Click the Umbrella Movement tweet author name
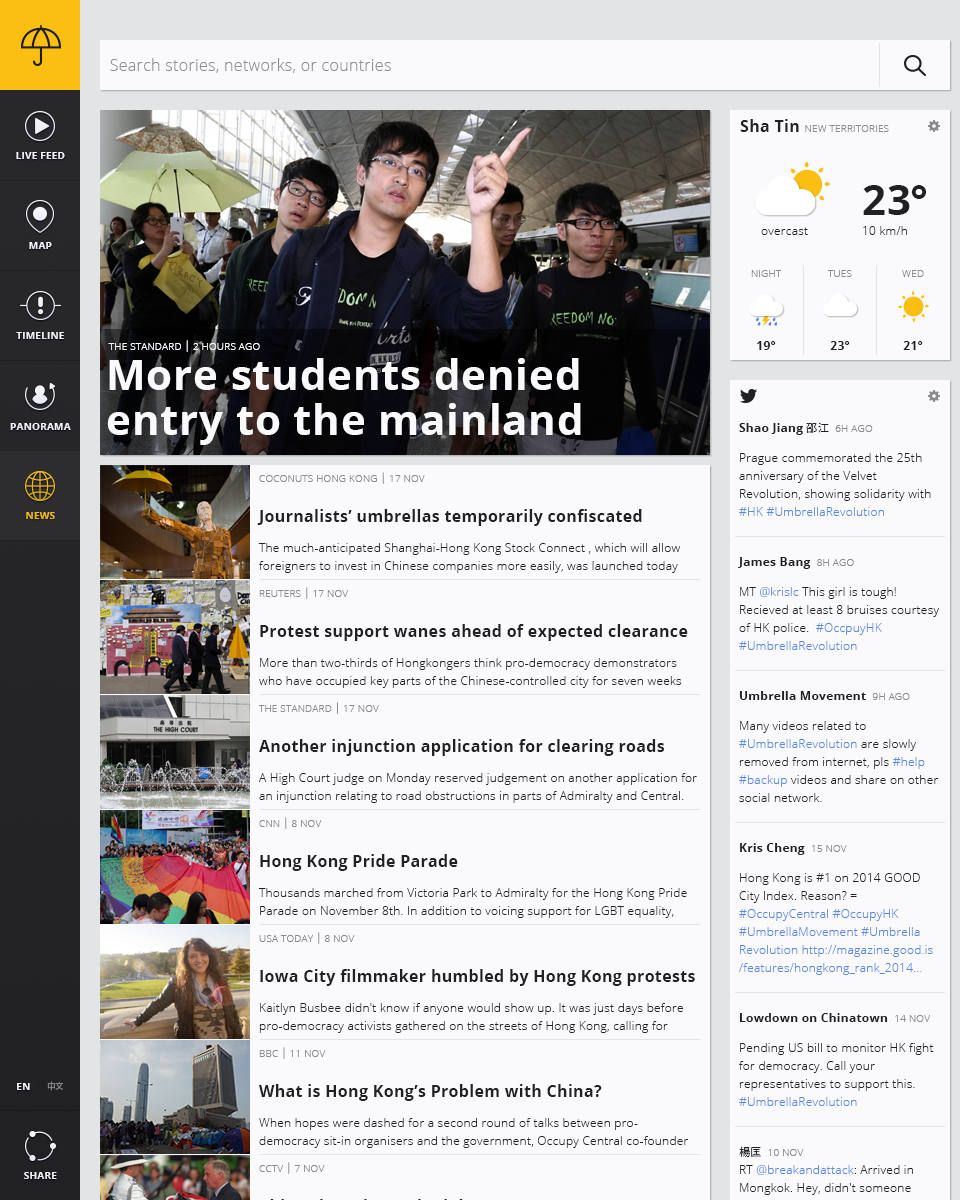The height and width of the screenshot is (1200, 960). pos(803,696)
